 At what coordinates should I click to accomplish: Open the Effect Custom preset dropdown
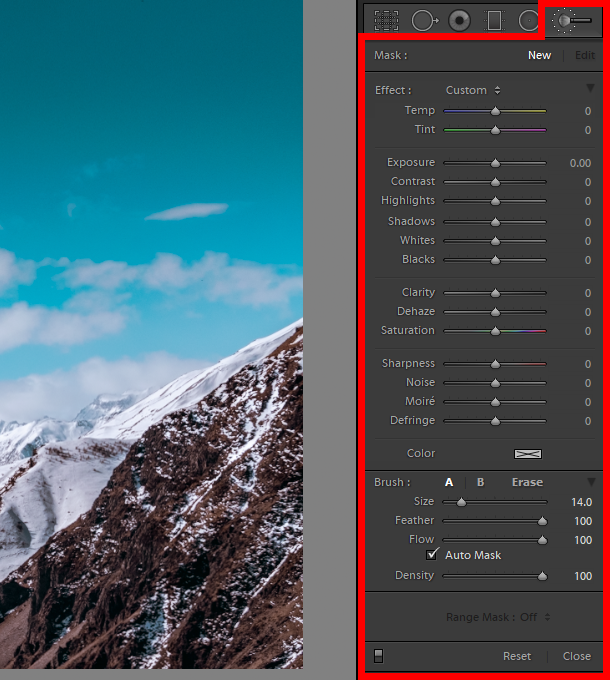point(473,90)
